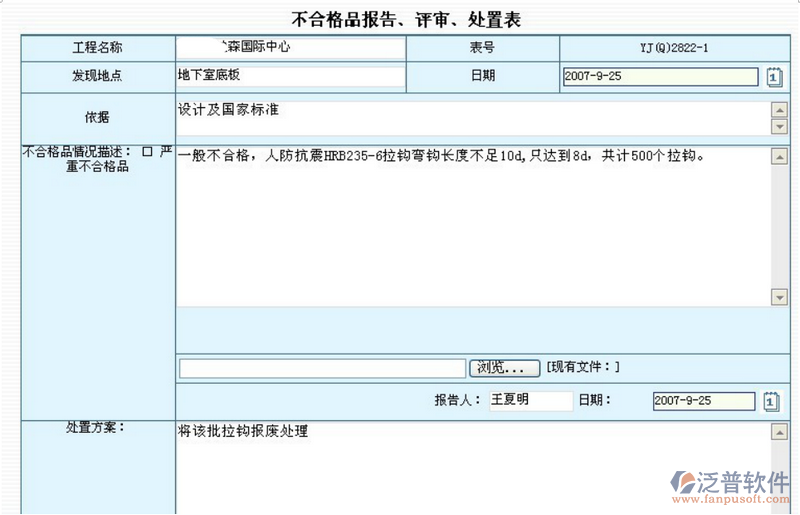Focus the 发现地点 field with 地下室底板

[x=291, y=77]
